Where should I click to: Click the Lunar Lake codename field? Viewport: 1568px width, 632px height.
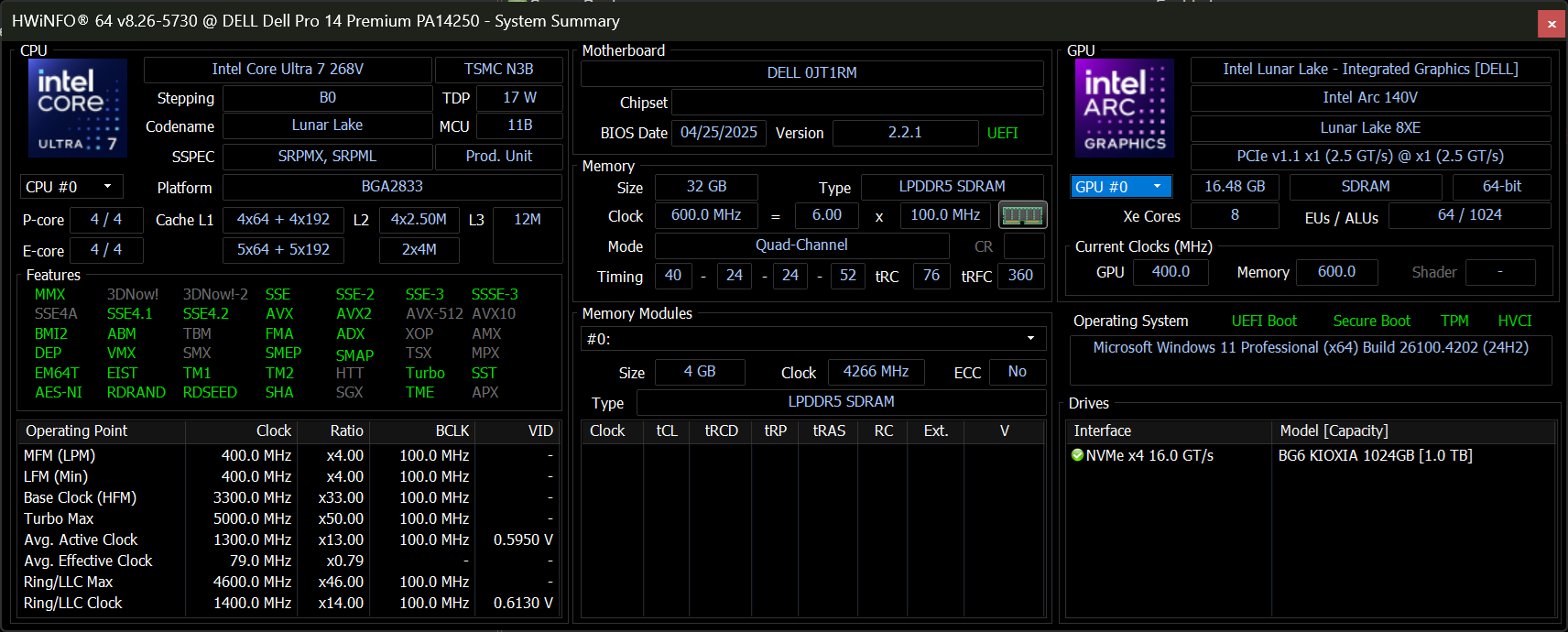click(327, 125)
